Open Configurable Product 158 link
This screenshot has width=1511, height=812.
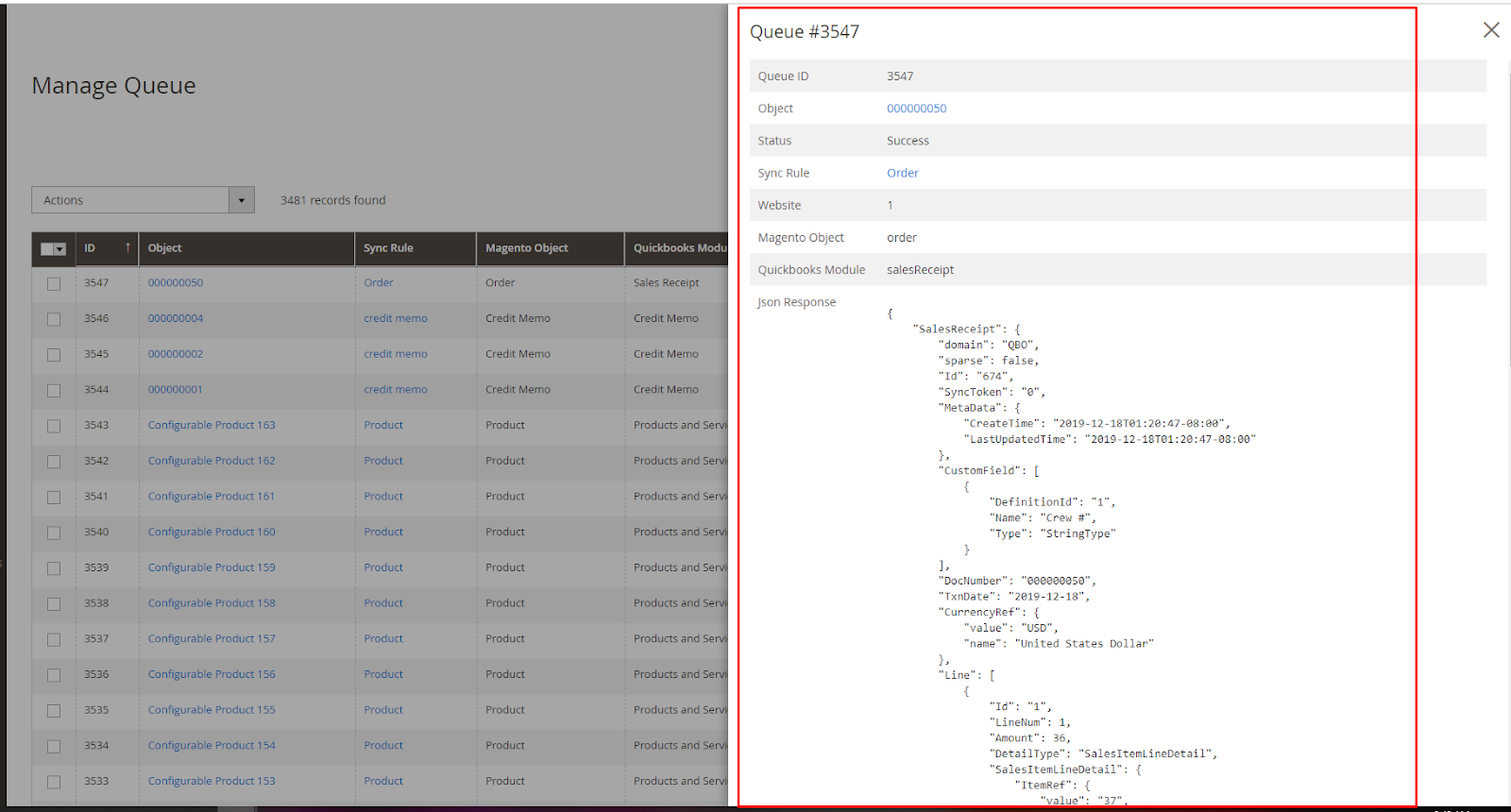[212, 603]
